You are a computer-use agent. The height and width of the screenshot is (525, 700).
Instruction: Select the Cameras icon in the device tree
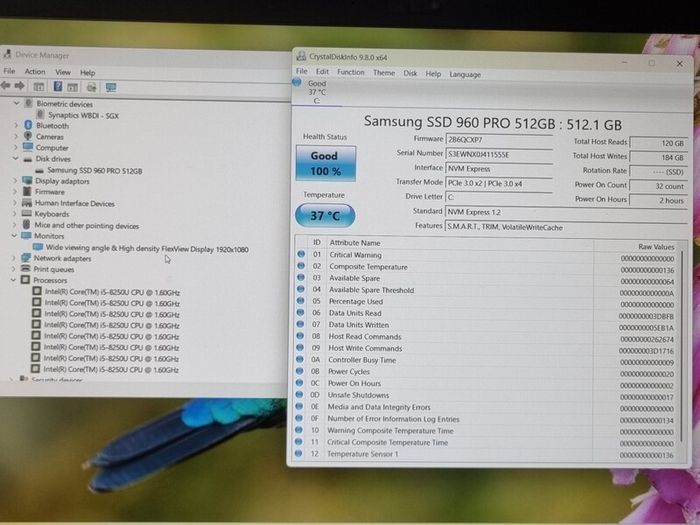pyautogui.click(x=28, y=136)
